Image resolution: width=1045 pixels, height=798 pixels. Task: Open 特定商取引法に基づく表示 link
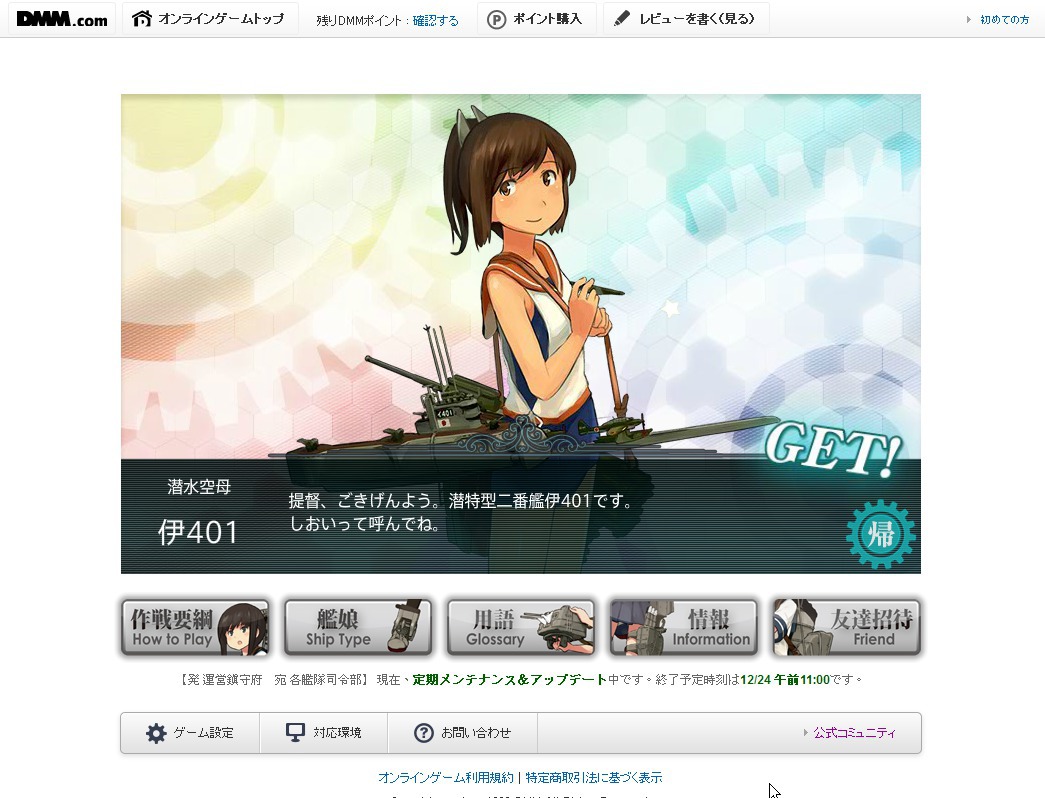594,777
